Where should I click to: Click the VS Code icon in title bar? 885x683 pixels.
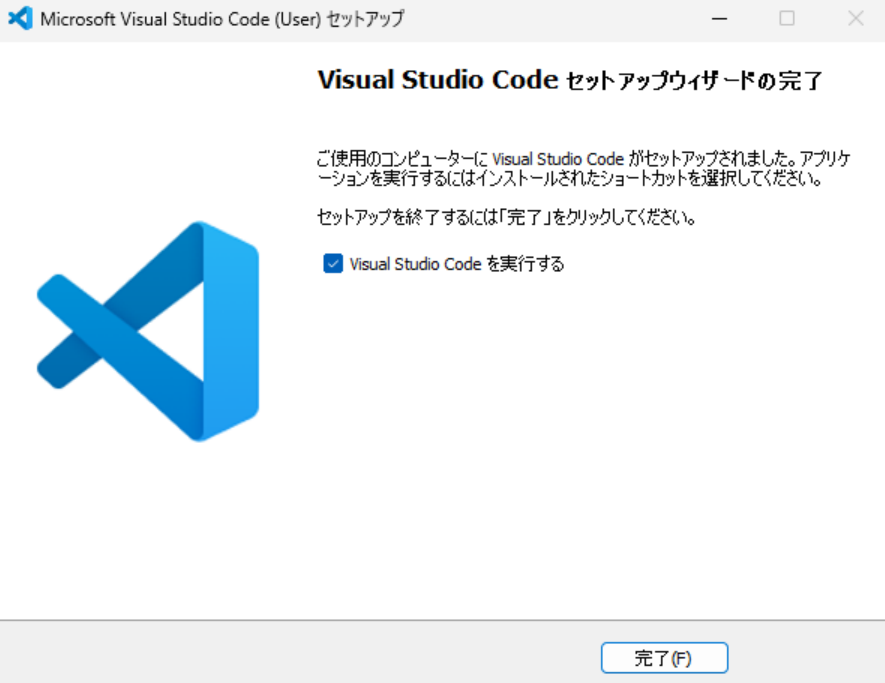20,19
